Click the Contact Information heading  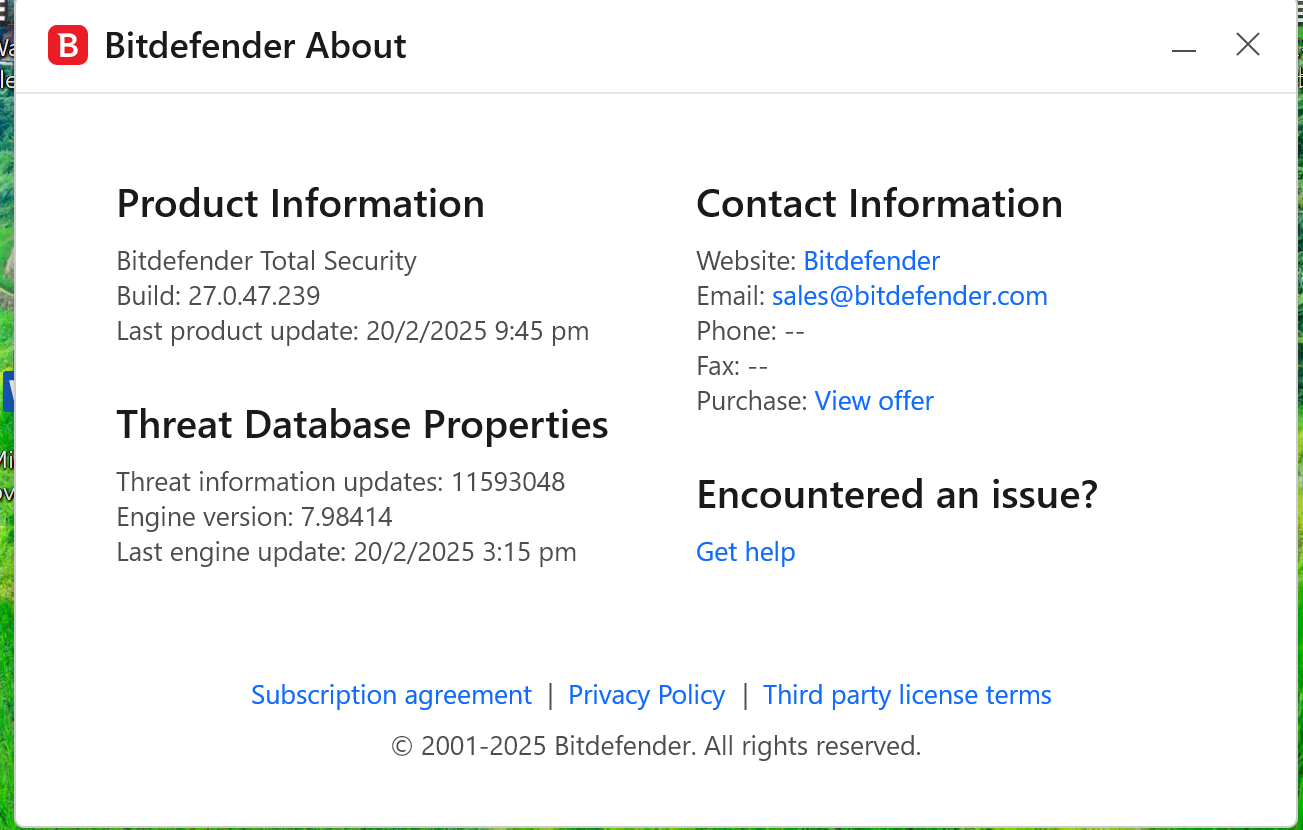[879, 204]
